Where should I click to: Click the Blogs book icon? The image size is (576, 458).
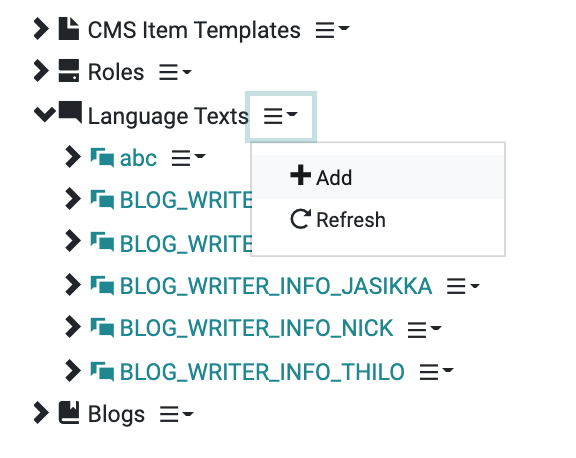point(69,413)
